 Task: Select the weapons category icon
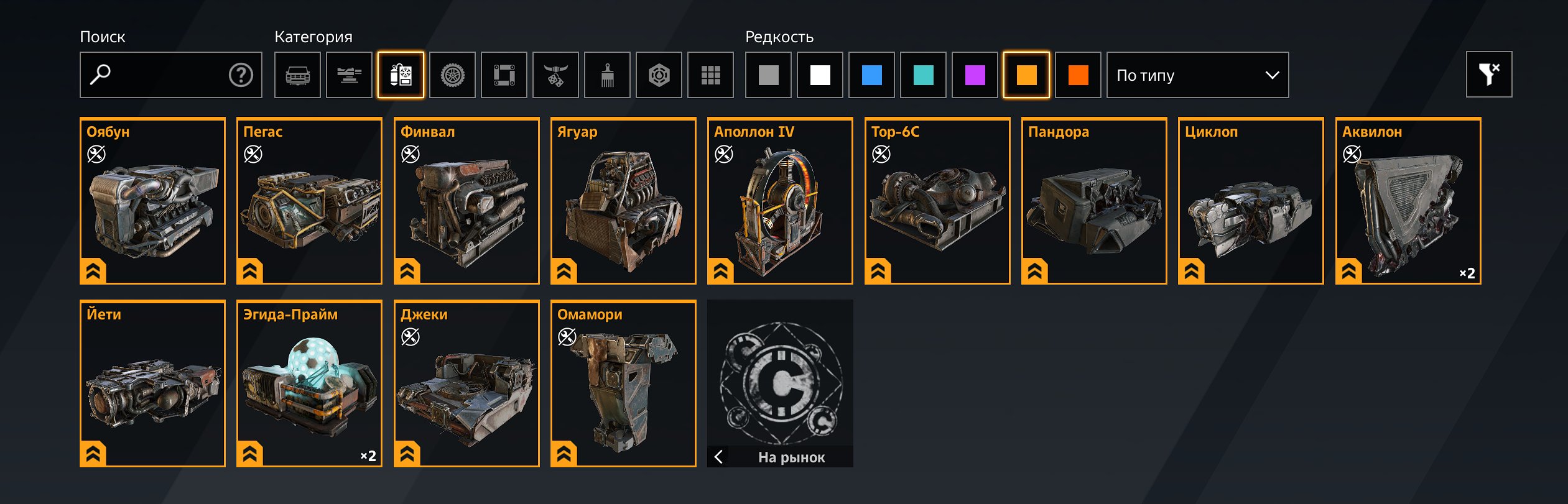349,75
